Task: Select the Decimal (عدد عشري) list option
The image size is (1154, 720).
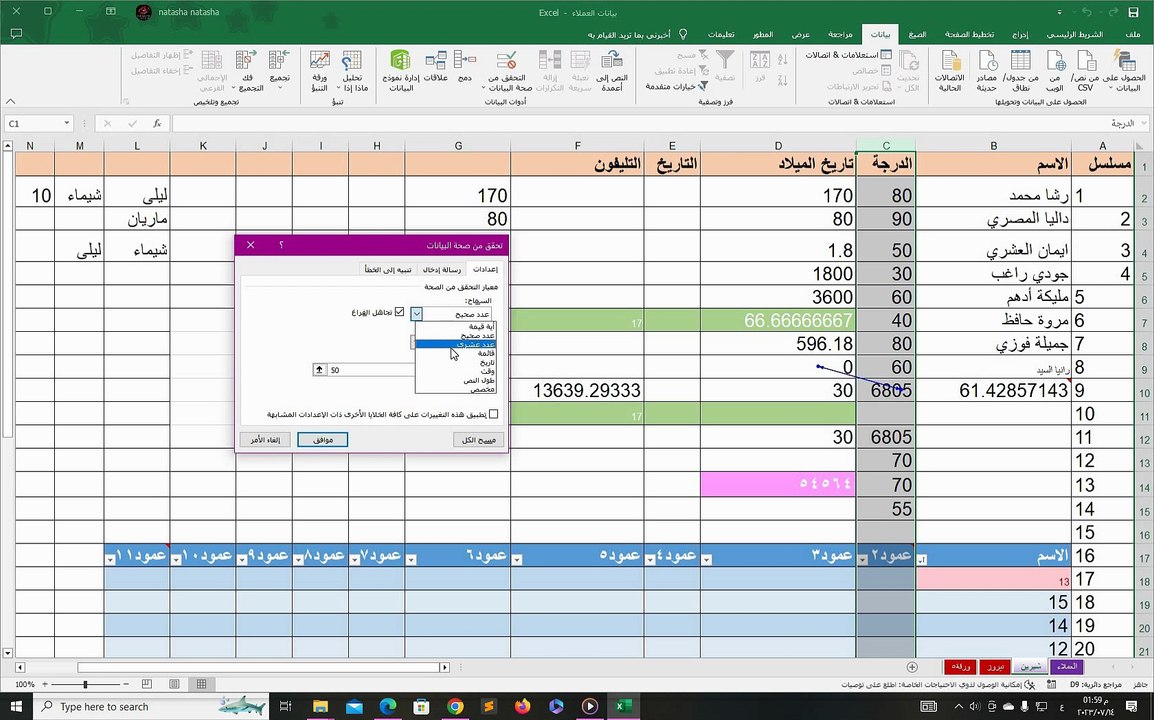Action: 456,345
